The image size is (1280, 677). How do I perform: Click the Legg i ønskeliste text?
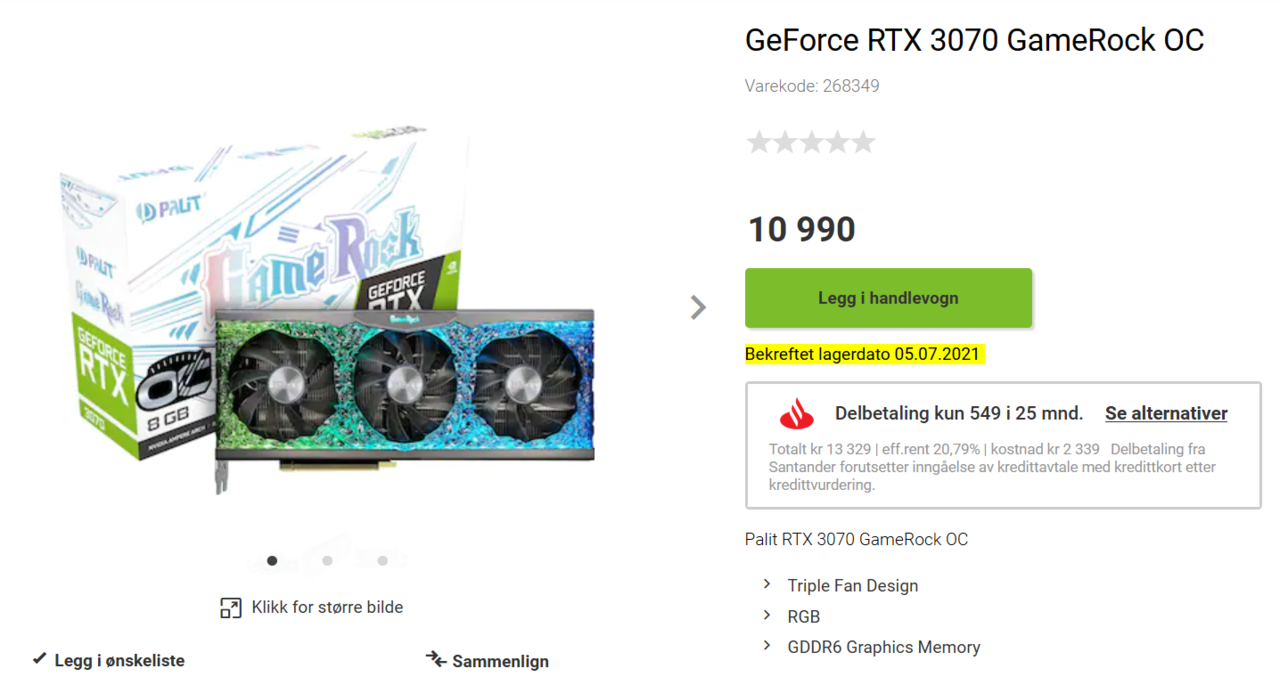tap(119, 660)
